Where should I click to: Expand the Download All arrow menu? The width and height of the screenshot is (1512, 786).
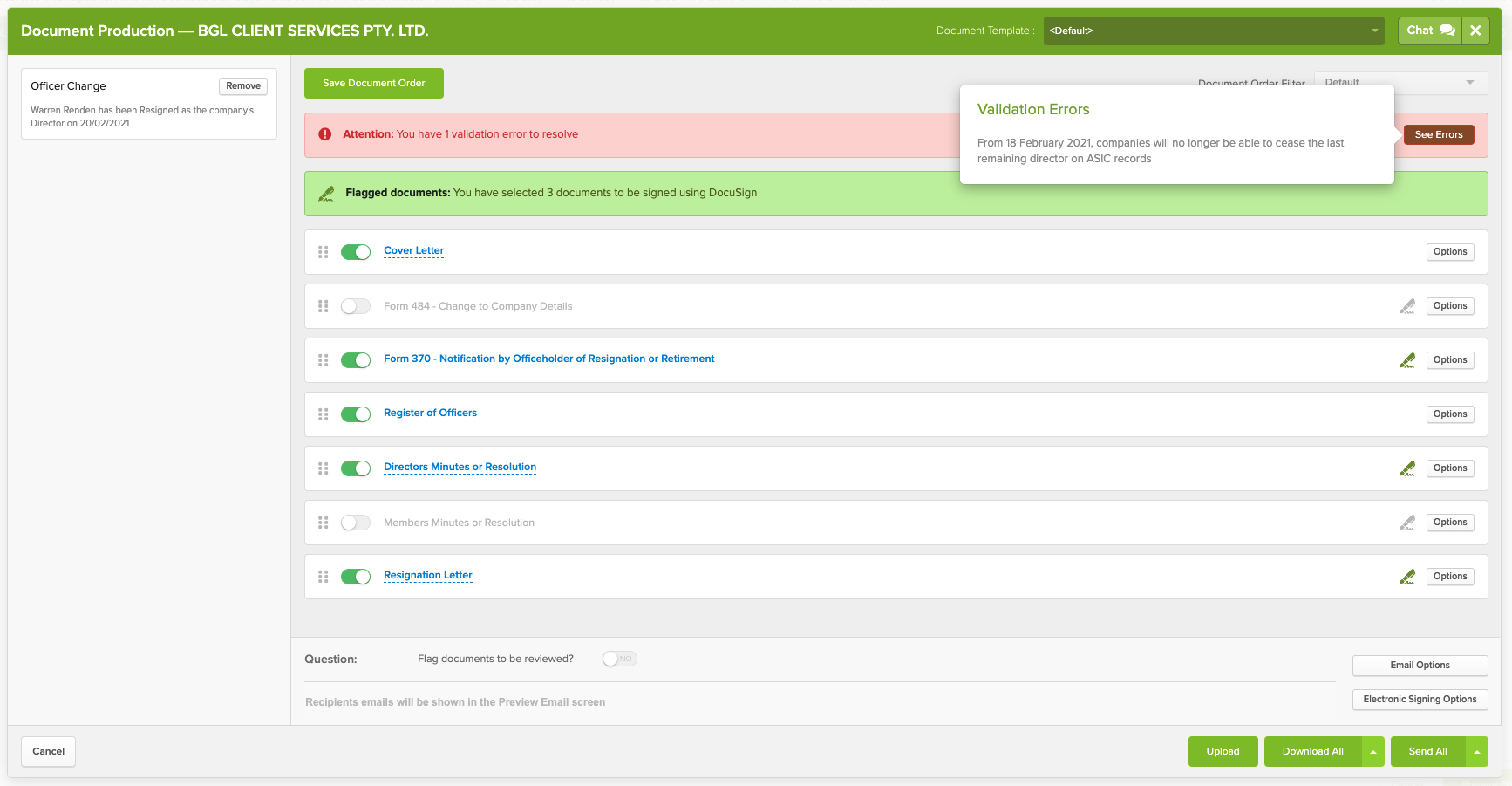(x=1372, y=752)
